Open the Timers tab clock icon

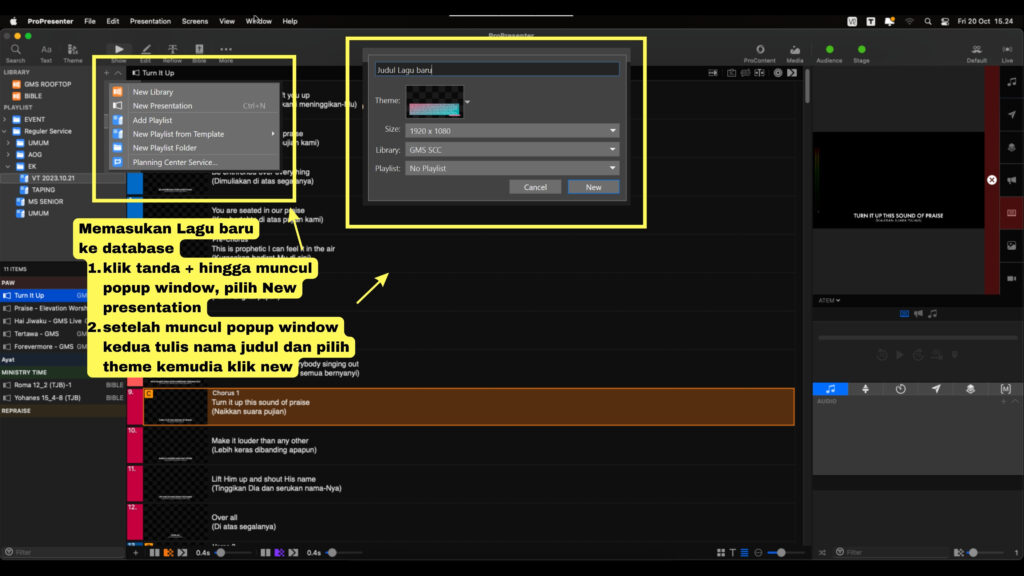click(901, 389)
